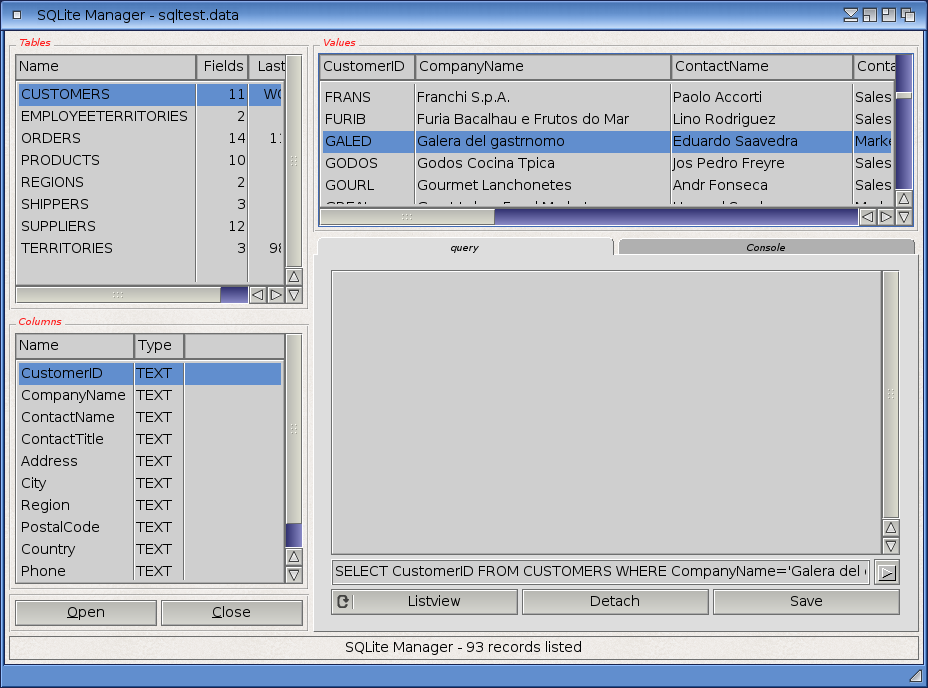Open the Listview cycle selector
This screenshot has height=688, width=928.
[424, 602]
